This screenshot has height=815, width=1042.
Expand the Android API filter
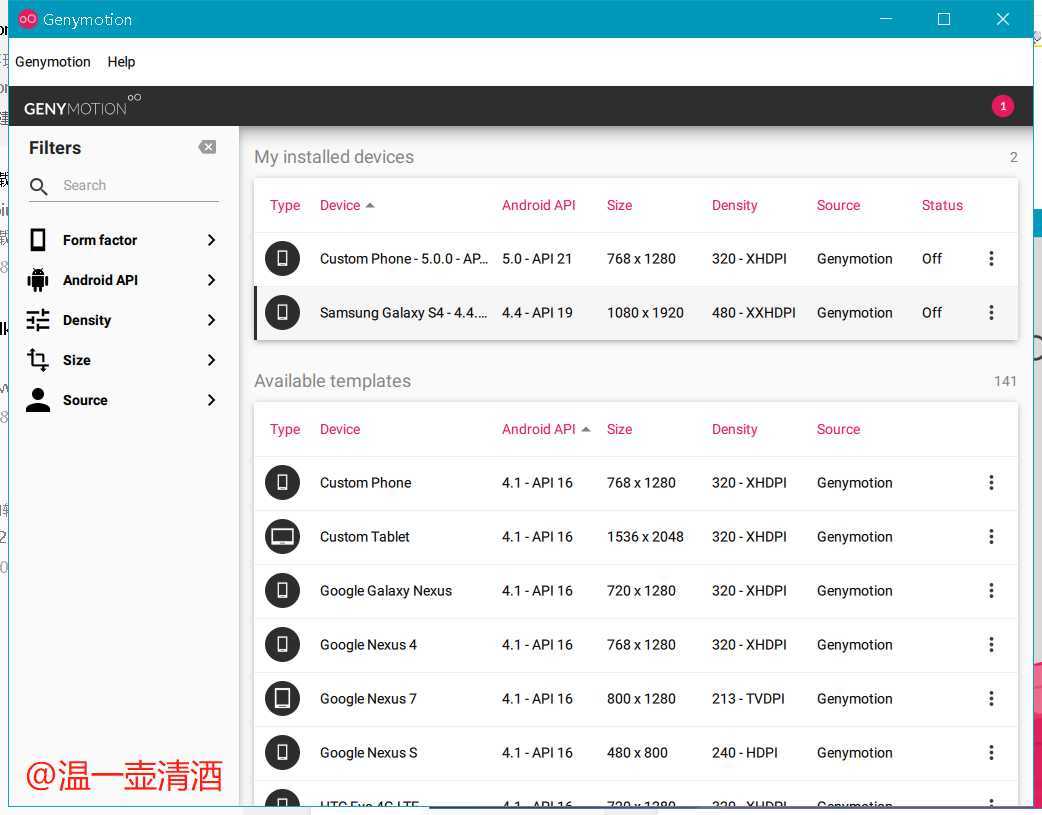coord(211,280)
